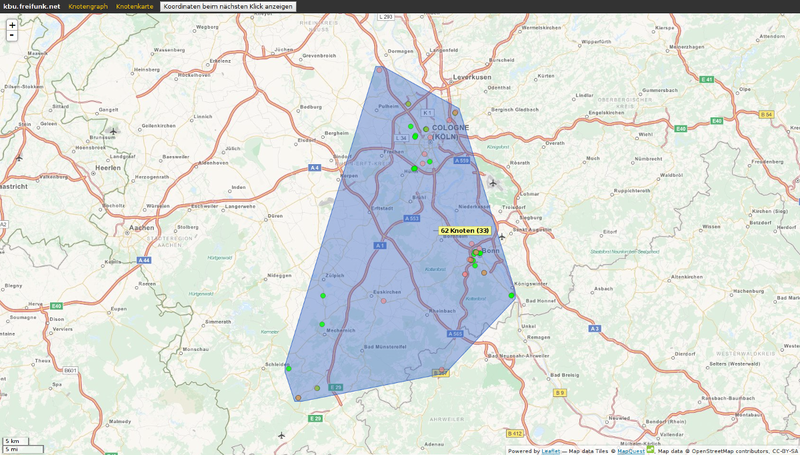
Task: Click the orange node marker near Leverkusen
Action: 454,112
